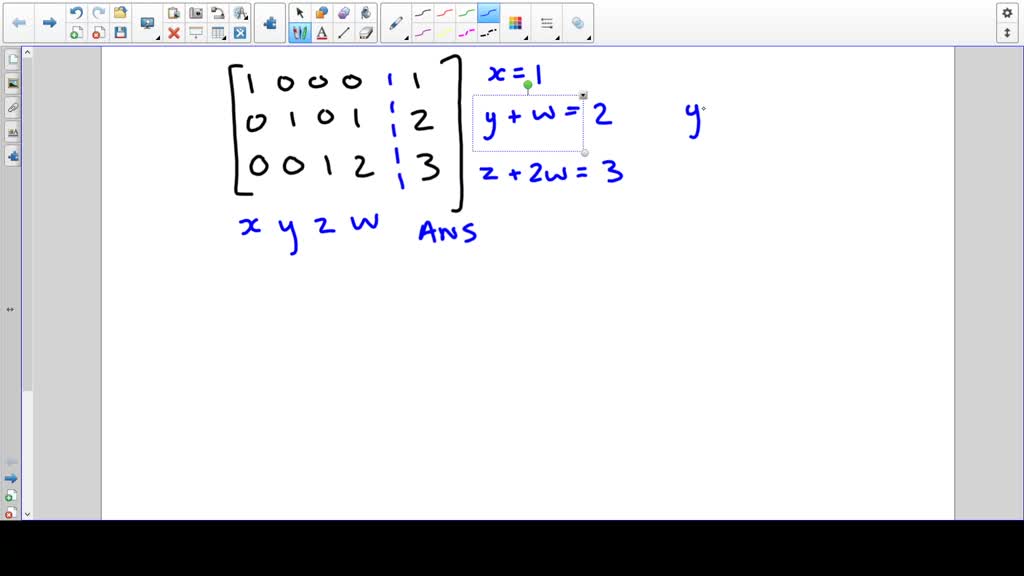Click the green rotation handle above x=1

click(x=527, y=86)
